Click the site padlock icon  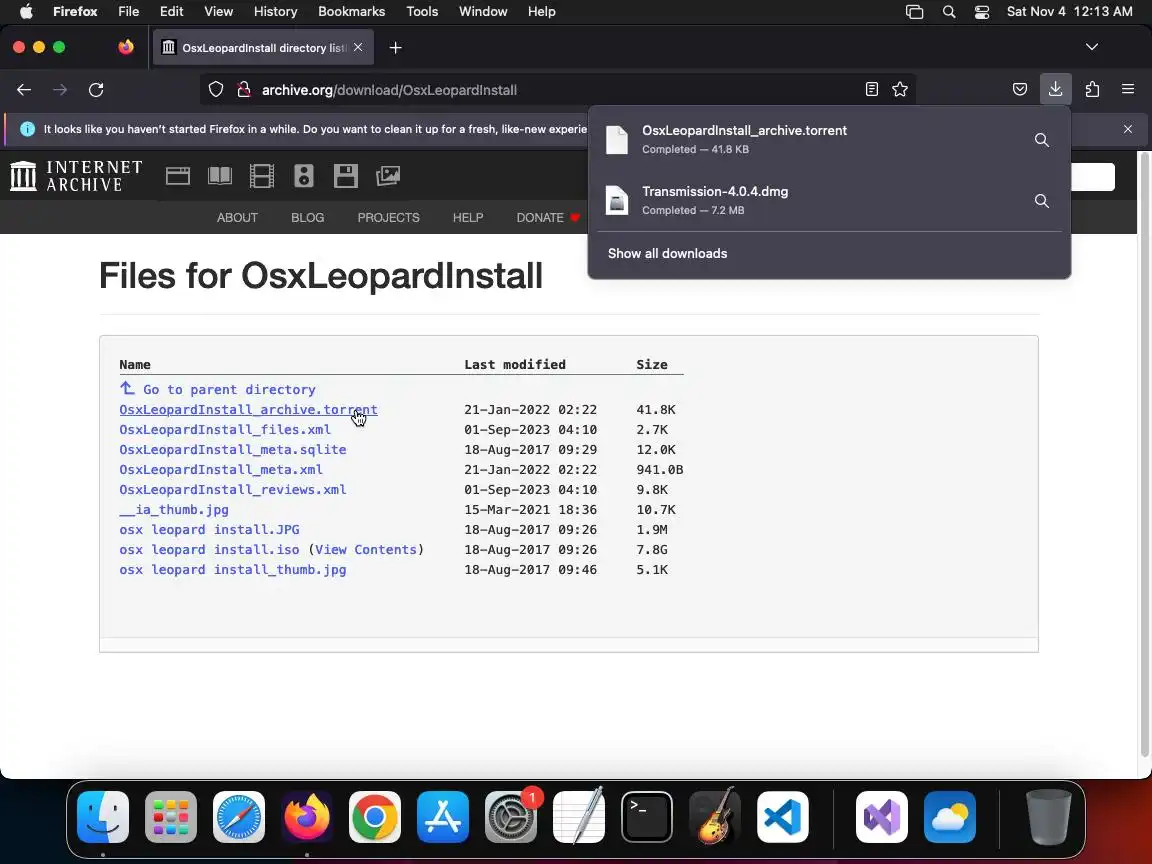point(244,90)
